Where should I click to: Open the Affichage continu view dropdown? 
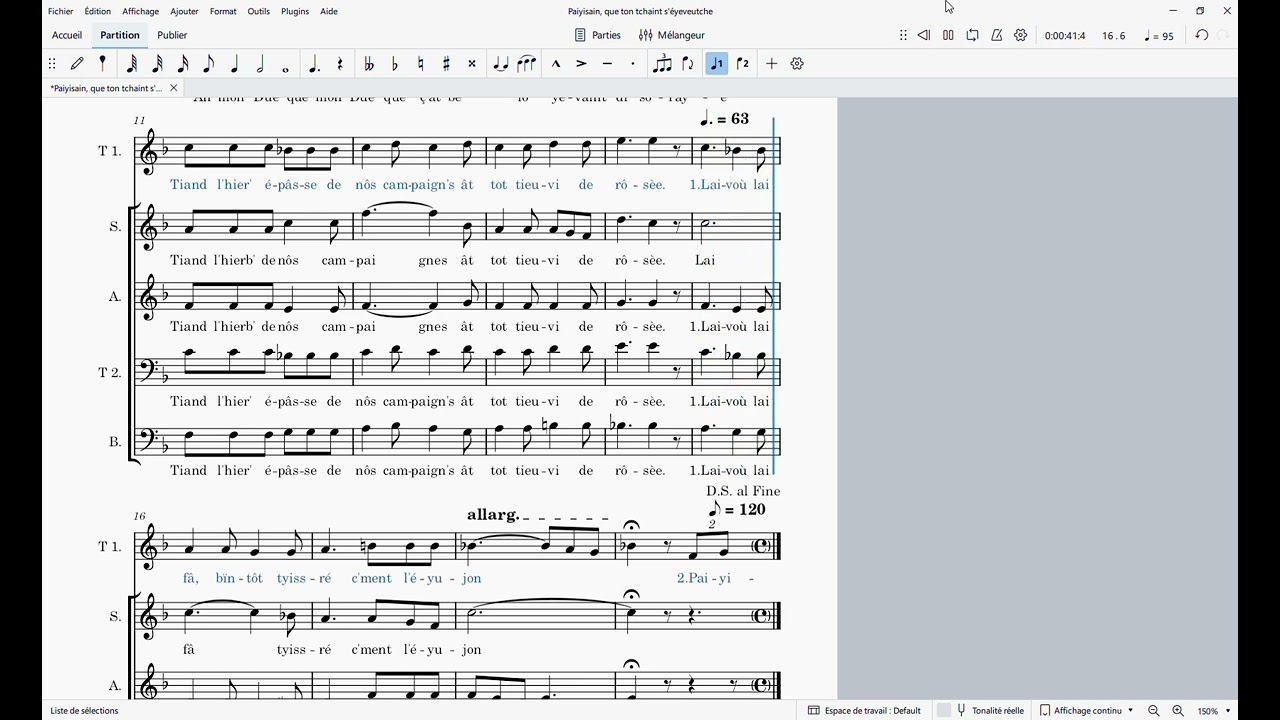pyautogui.click(x=1087, y=711)
